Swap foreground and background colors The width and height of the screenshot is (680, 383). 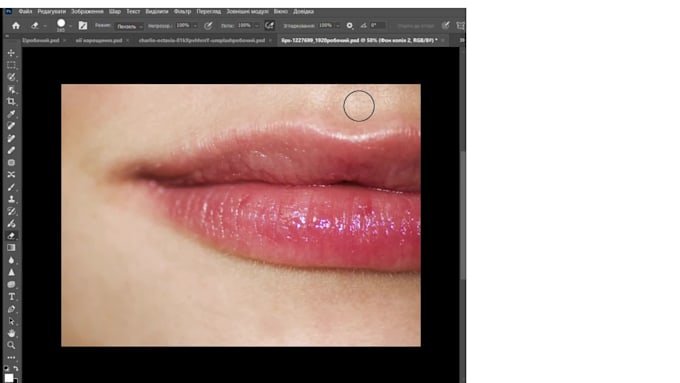click(16, 368)
